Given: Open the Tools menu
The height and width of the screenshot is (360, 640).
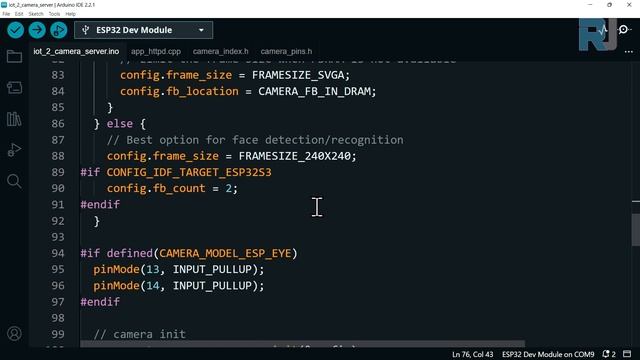Looking at the screenshot, I should click(54, 14).
